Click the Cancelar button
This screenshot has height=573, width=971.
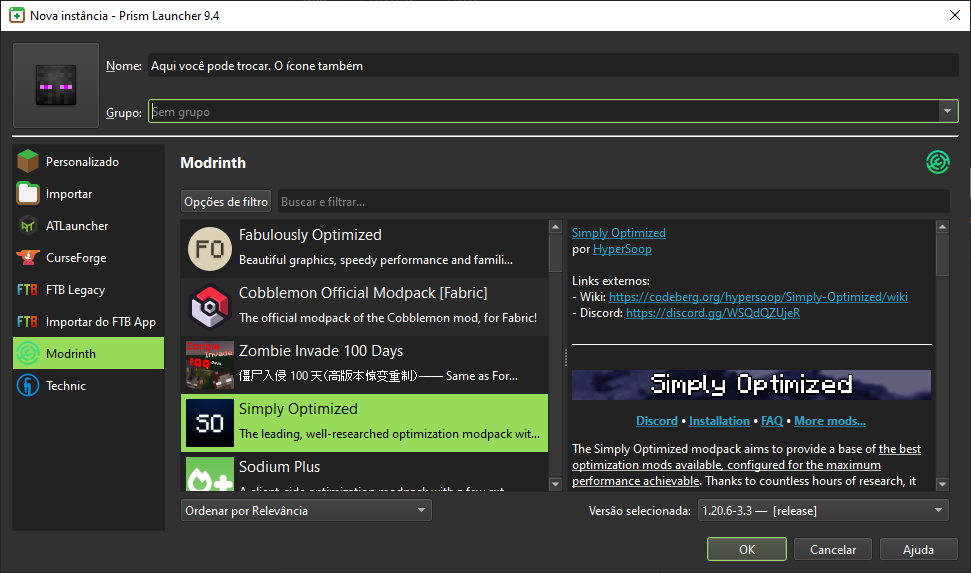[x=833, y=549]
